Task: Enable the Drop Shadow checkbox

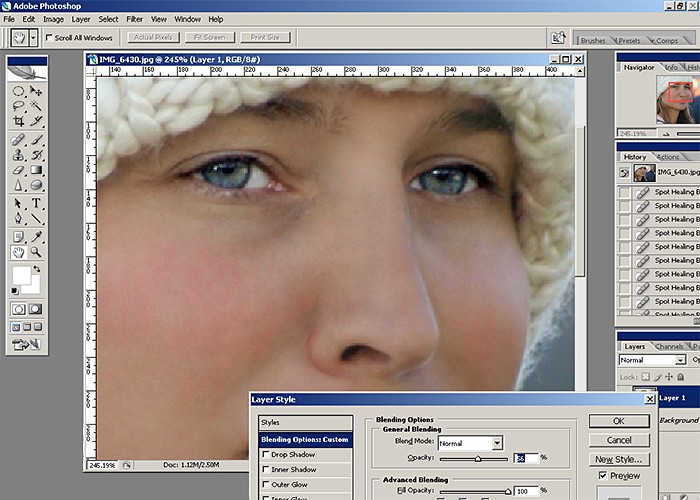Action: click(266, 454)
